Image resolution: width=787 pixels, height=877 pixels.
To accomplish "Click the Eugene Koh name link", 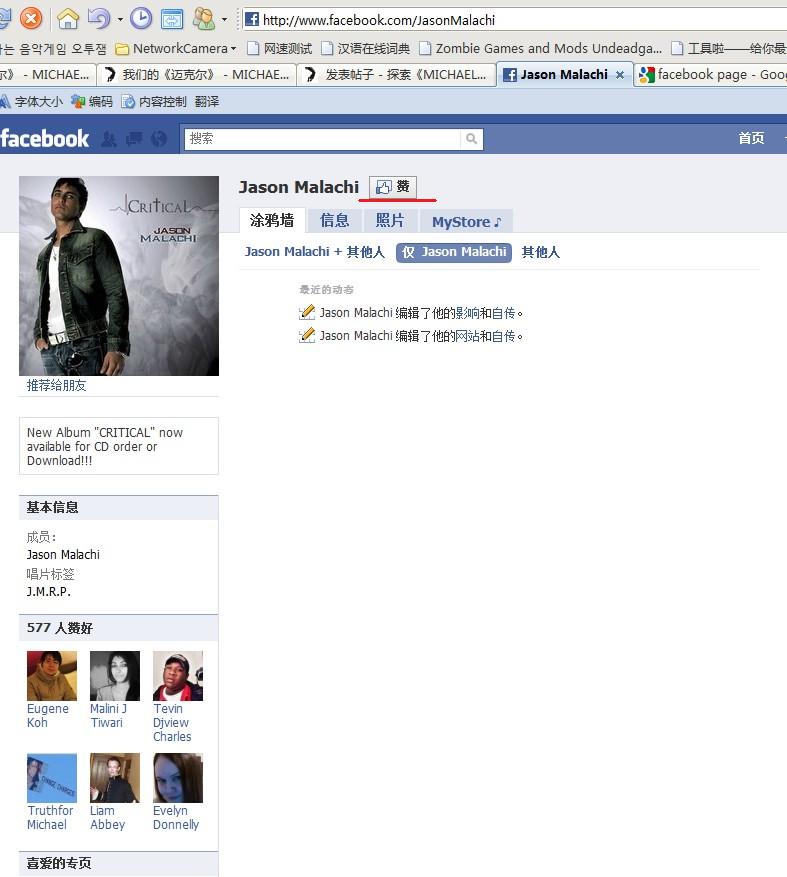I will tap(48, 715).
